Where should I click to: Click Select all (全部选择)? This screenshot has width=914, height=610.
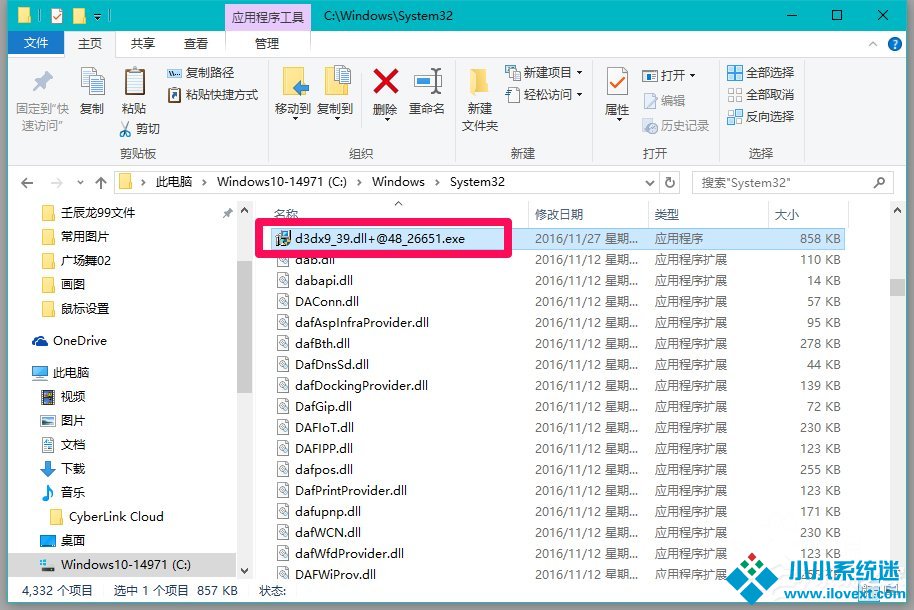761,73
